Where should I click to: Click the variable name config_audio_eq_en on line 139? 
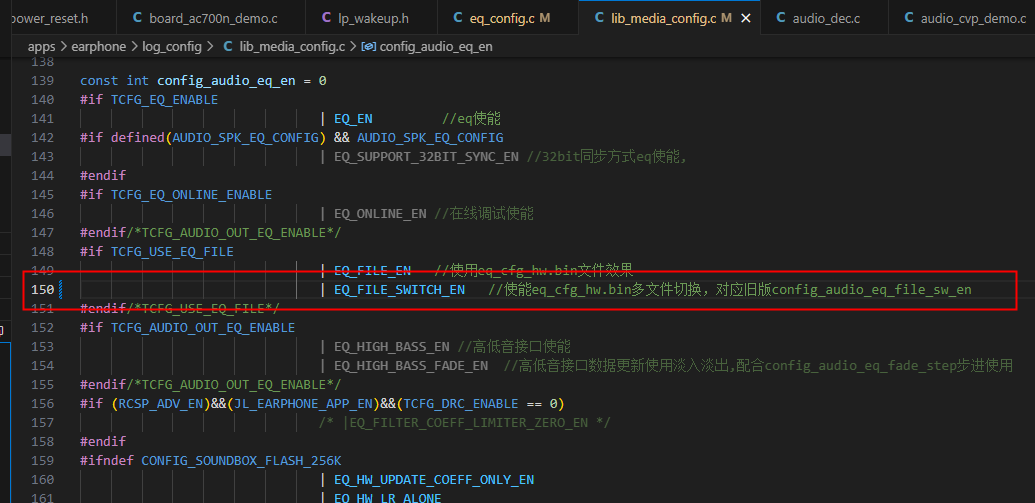tap(226, 81)
